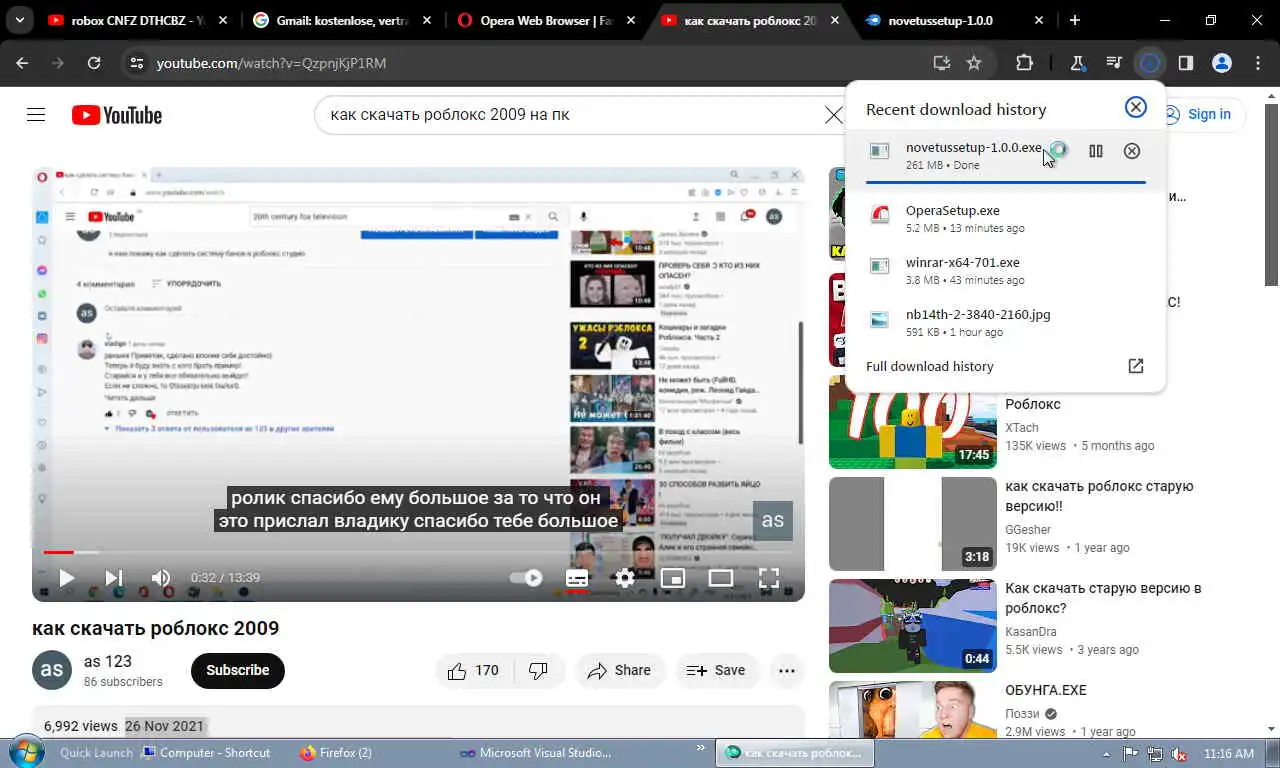1280x768 pixels.
Task: Save the video to a playlist
Action: pos(717,670)
